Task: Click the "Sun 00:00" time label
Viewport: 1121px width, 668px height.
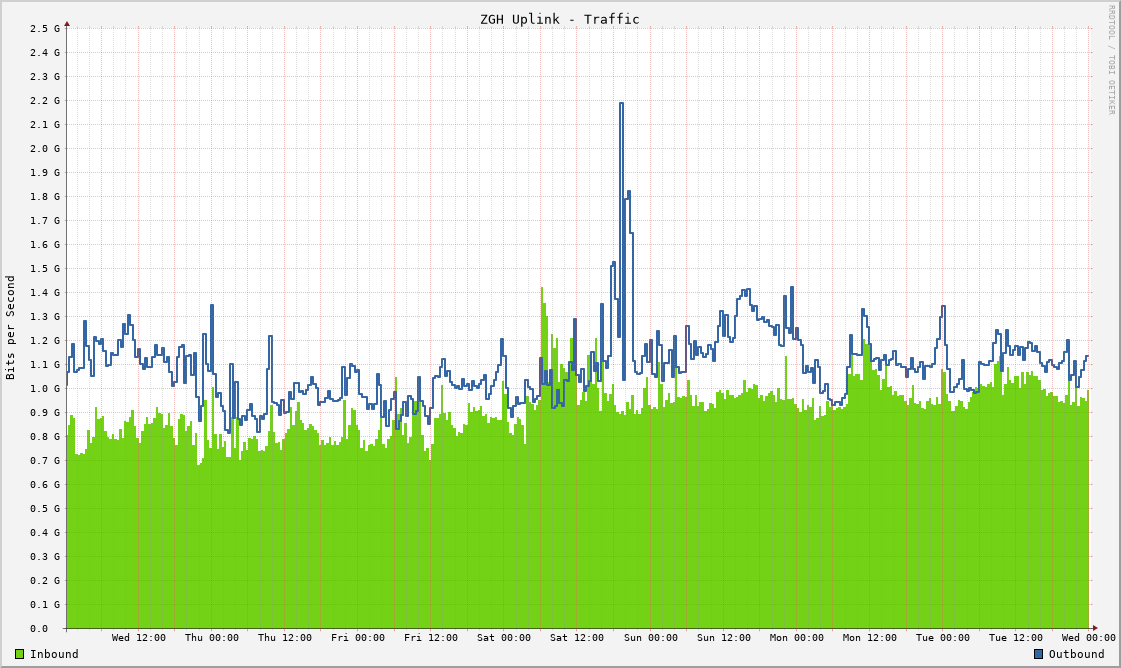Action: tap(651, 637)
